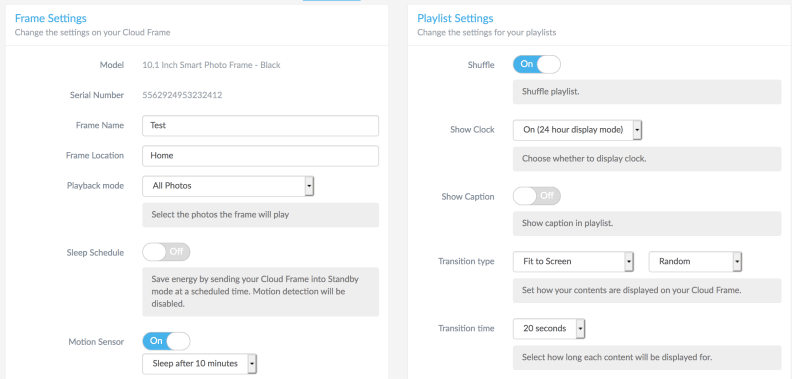792x379 pixels.
Task: Turn on the Show Caption switch
Action: 536,196
